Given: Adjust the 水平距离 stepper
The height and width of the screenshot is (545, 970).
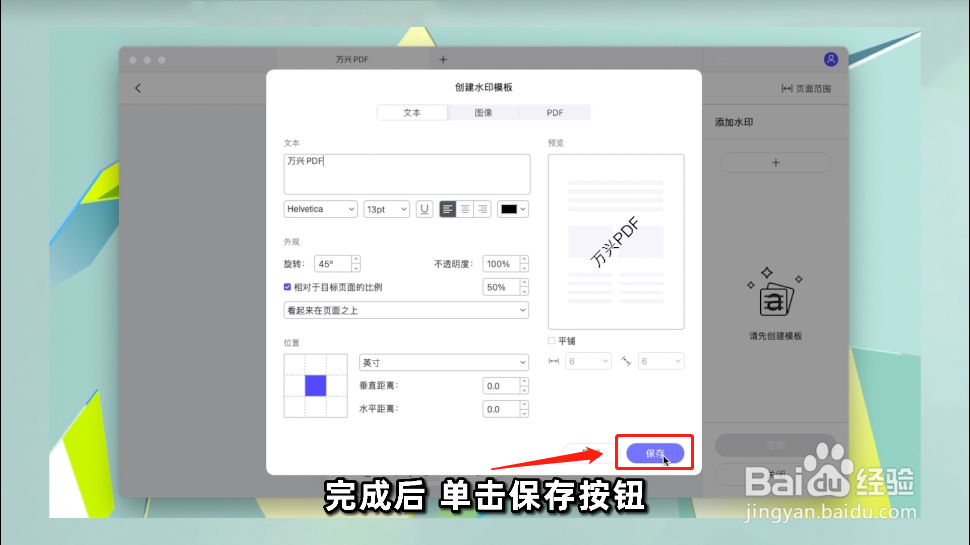Looking at the screenshot, I should pyautogui.click(x=524, y=409).
